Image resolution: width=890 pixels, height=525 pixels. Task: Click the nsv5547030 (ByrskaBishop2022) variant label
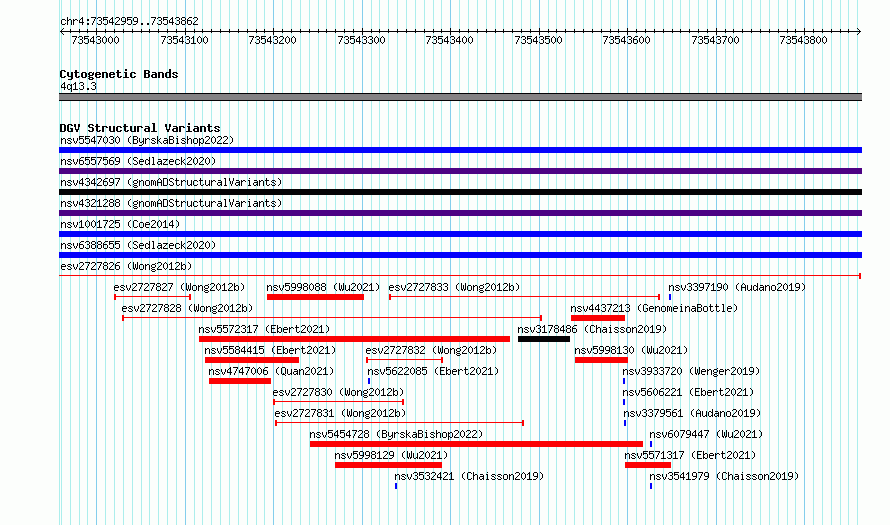tap(147, 140)
